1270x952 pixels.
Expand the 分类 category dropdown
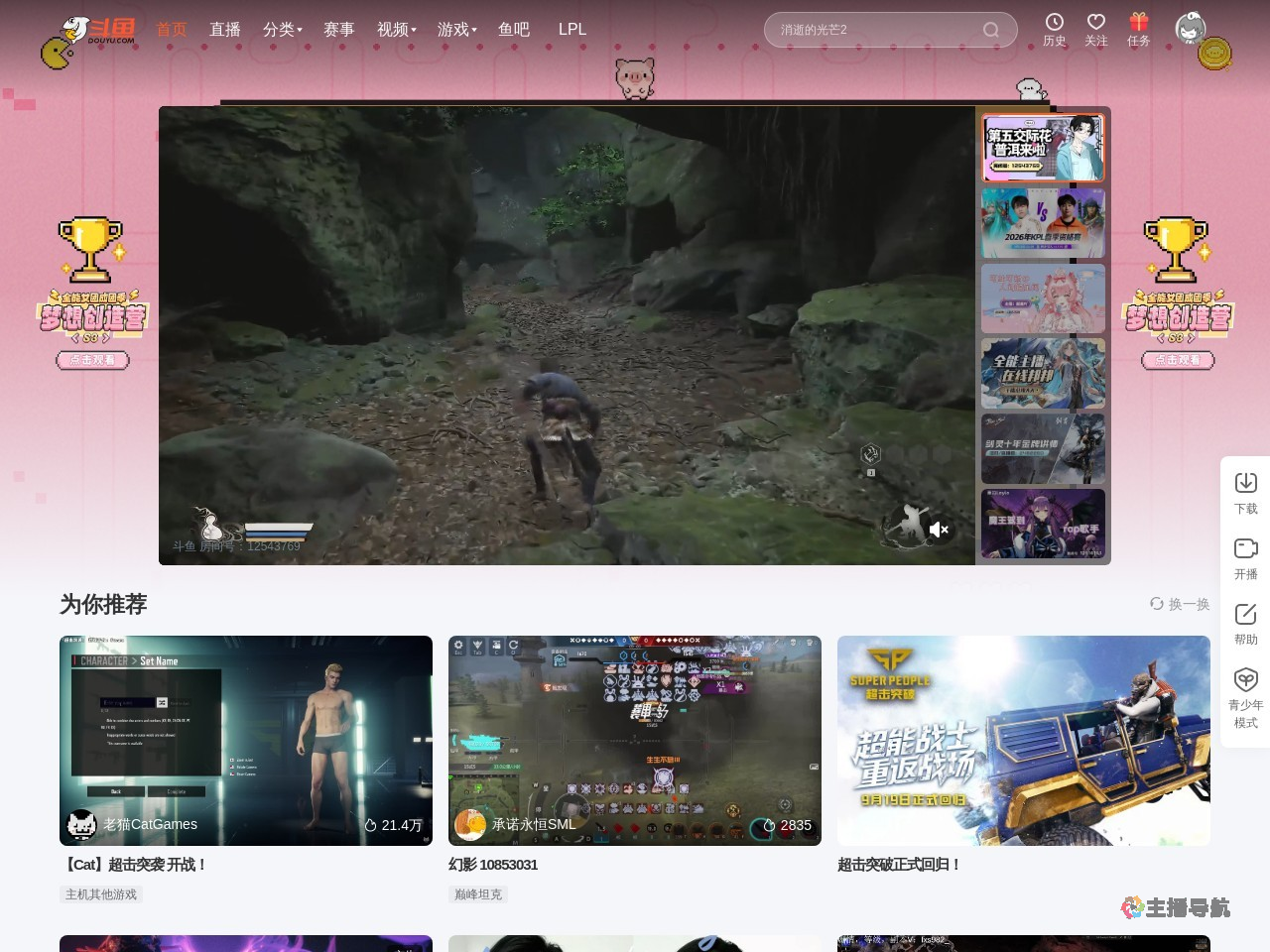[282, 30]
